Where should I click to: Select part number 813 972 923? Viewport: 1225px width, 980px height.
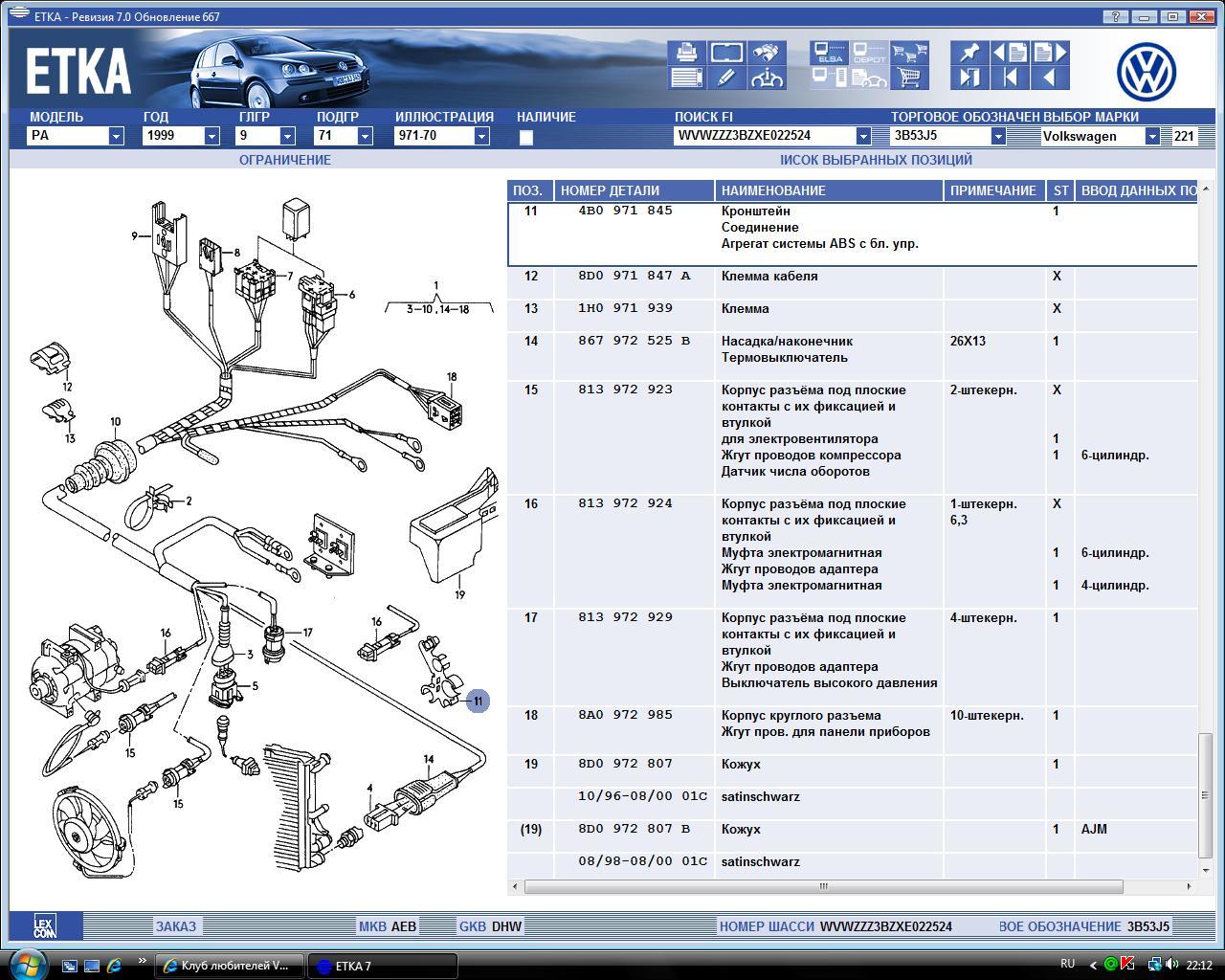pyautogui.click(x=625, y=390)
